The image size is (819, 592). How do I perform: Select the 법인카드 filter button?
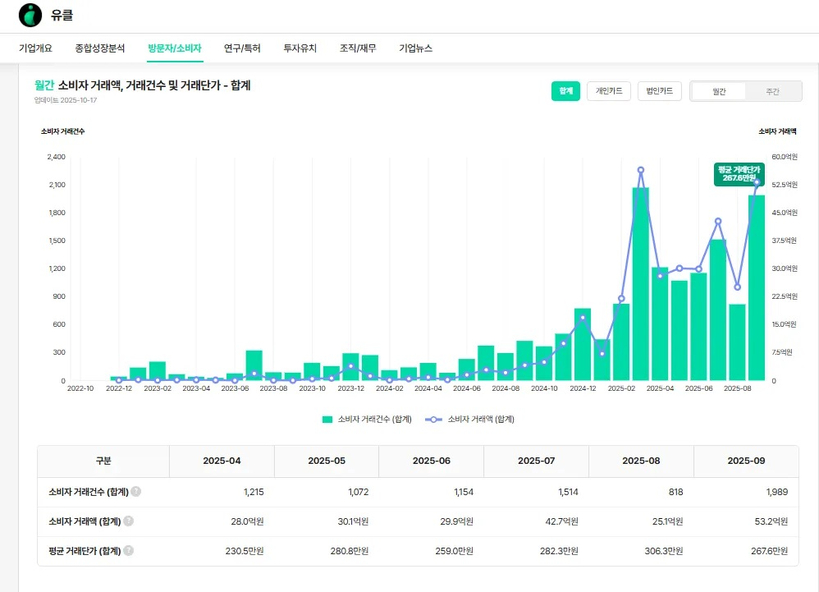click(659, 91)
